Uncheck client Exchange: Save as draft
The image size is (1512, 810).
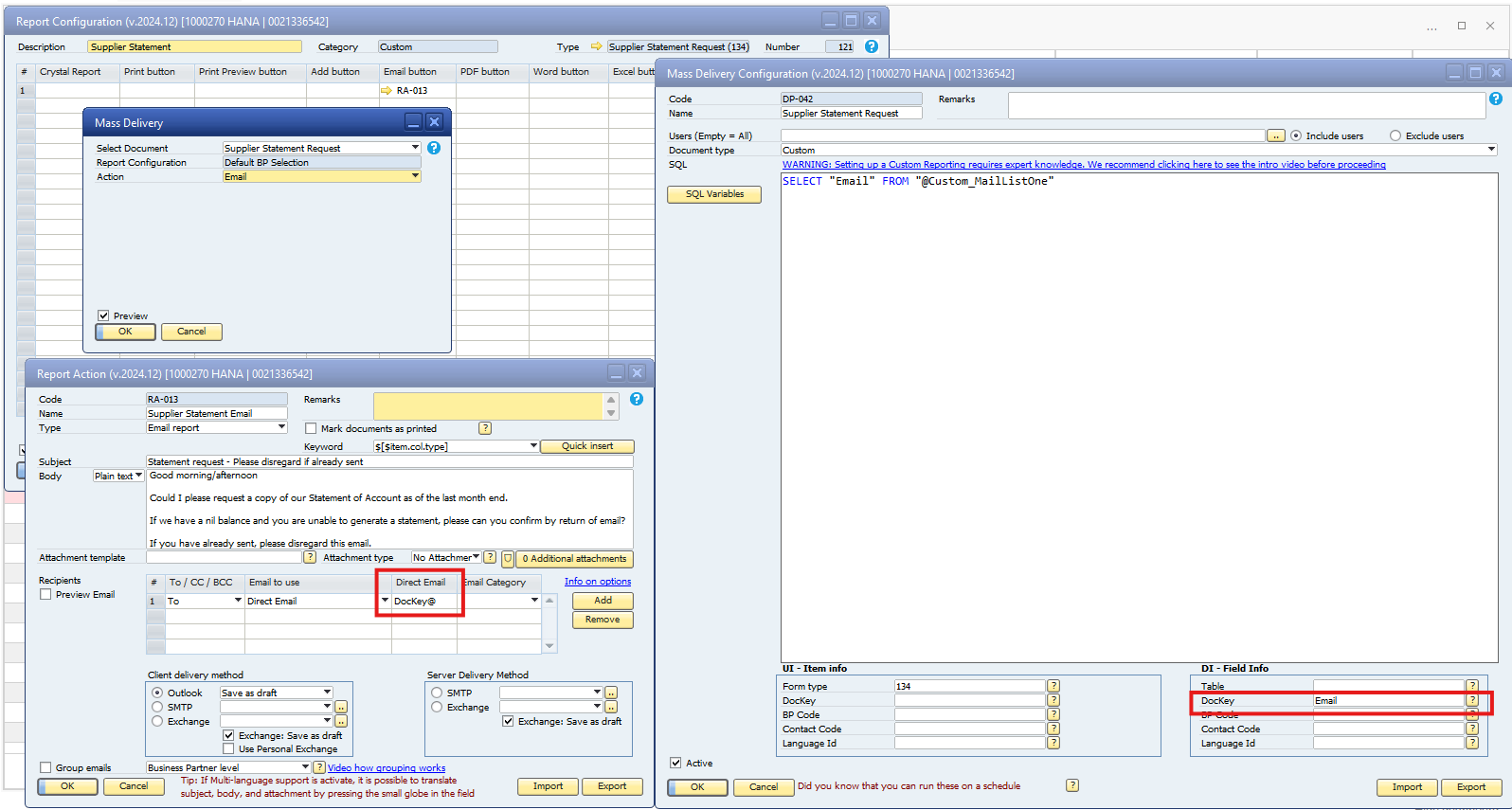coord(228,735)
